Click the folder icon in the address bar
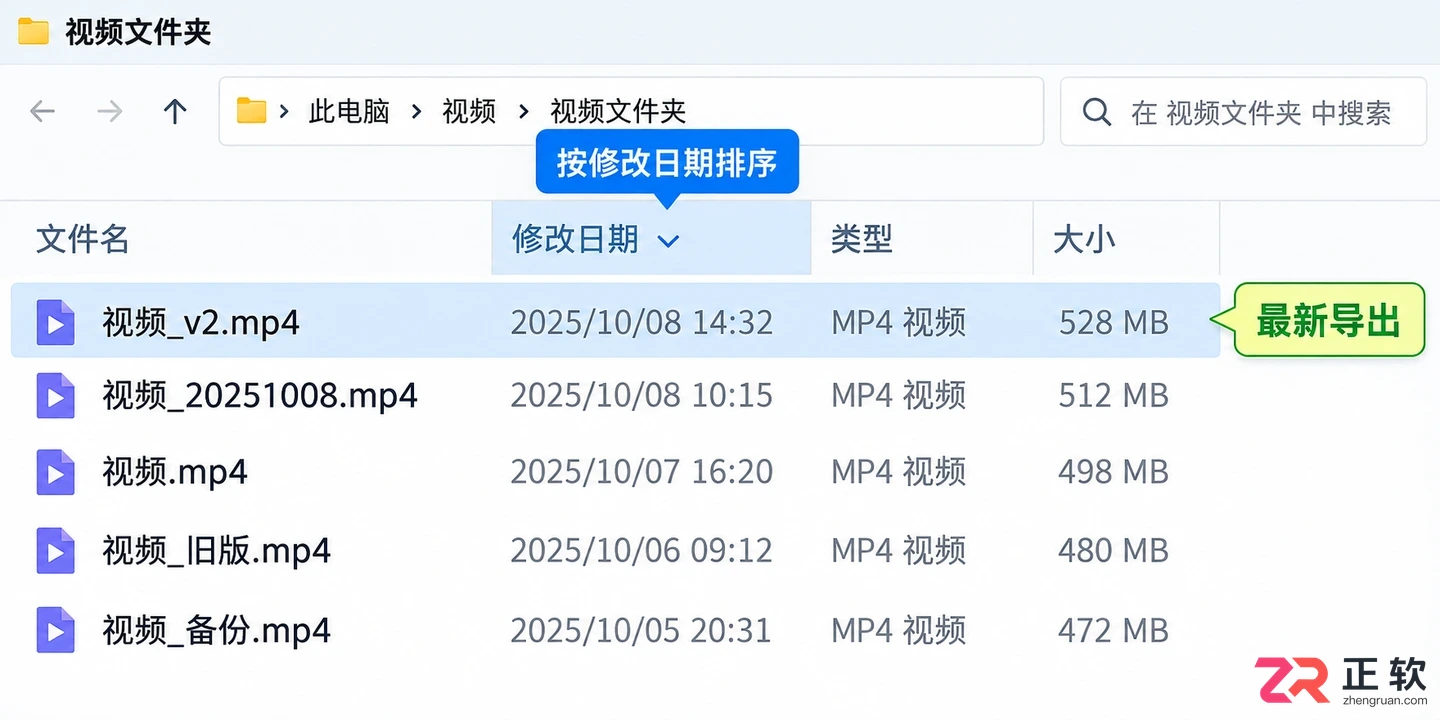 pos(251,110)
